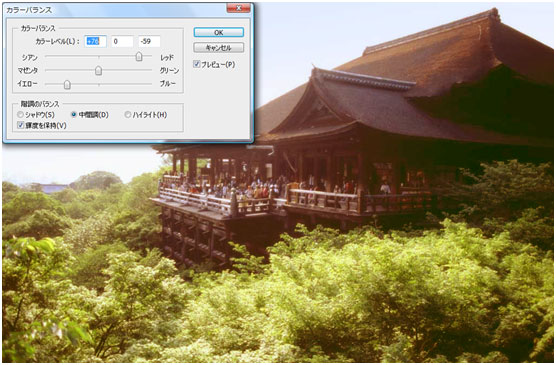This screenshot has width=556, height=365.
Task: Click the Cyan–Red slider handle
Action: pos(139,56)
